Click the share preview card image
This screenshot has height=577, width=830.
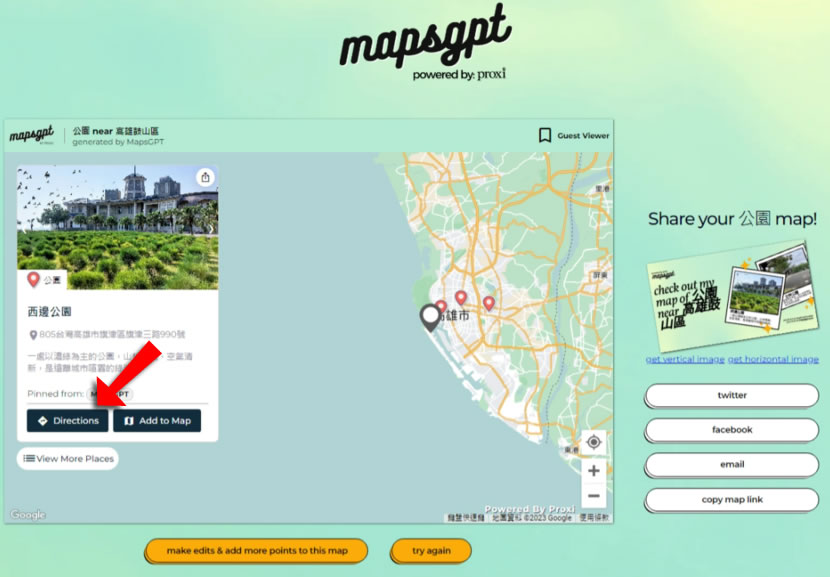coord(733,296)
